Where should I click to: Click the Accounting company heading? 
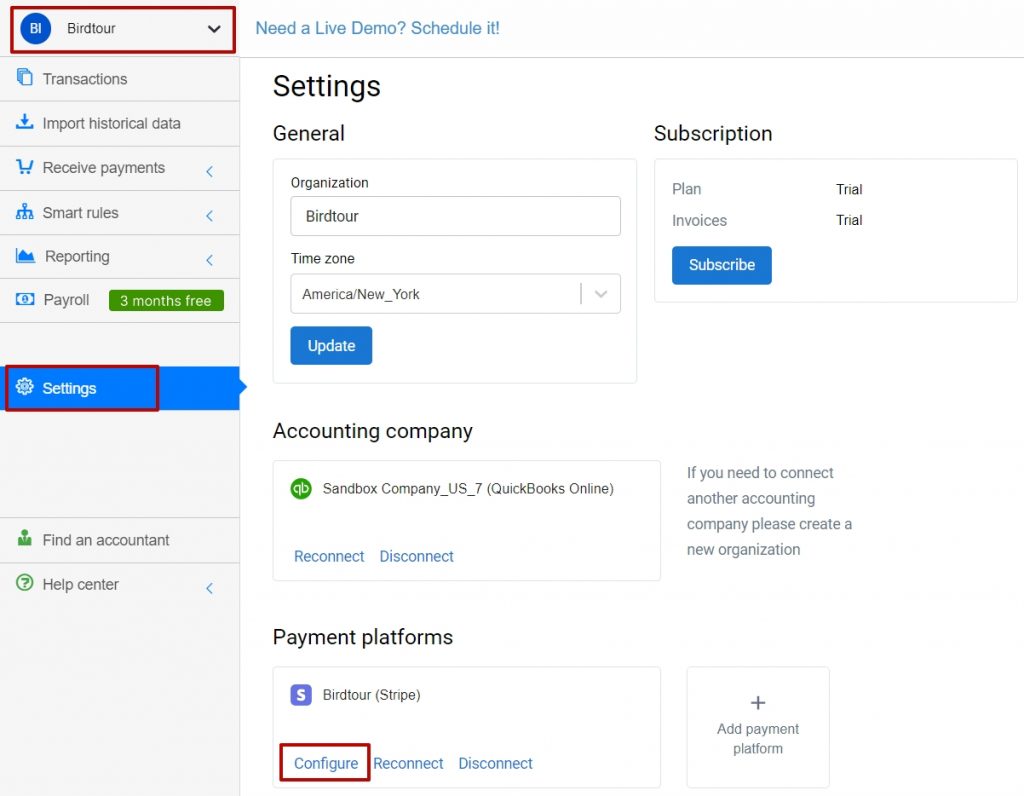[x=372, y=431]
